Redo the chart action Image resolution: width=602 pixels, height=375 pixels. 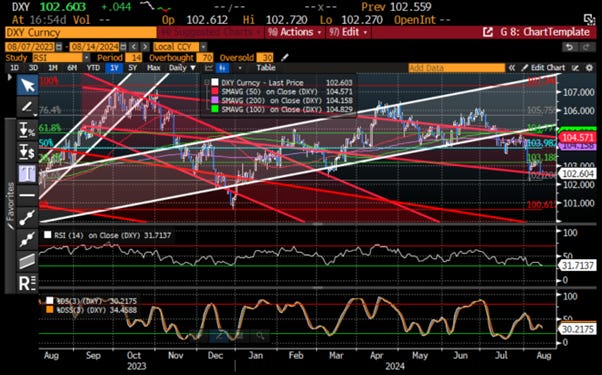point(586,47)
